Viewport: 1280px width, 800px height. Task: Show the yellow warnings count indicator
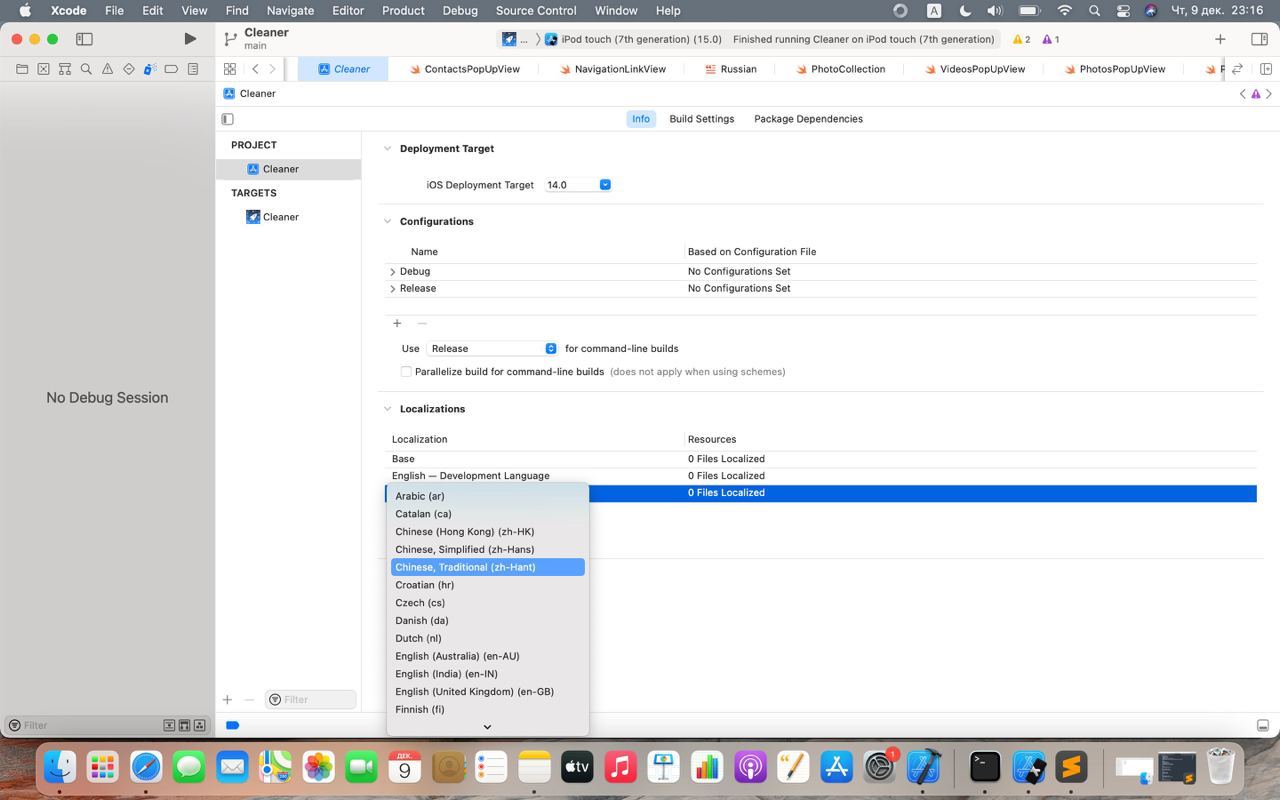pos(1021,39)
